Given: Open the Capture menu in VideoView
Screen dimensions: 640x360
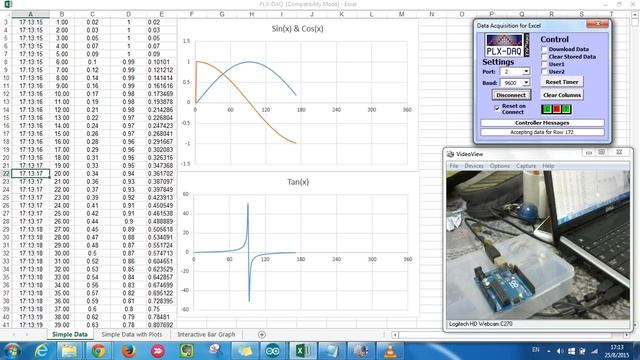Looking at the screenshot, I should (x=526, y=166).
